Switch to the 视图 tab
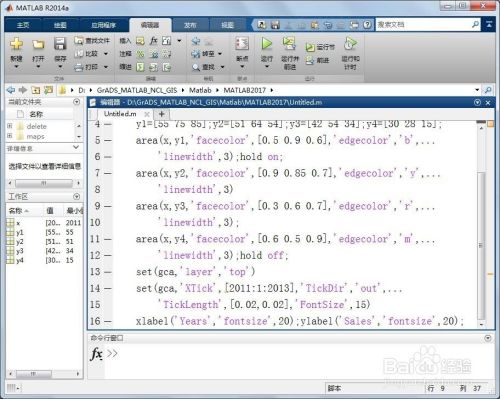Screen dimensions: 500x399 point(227,25)
